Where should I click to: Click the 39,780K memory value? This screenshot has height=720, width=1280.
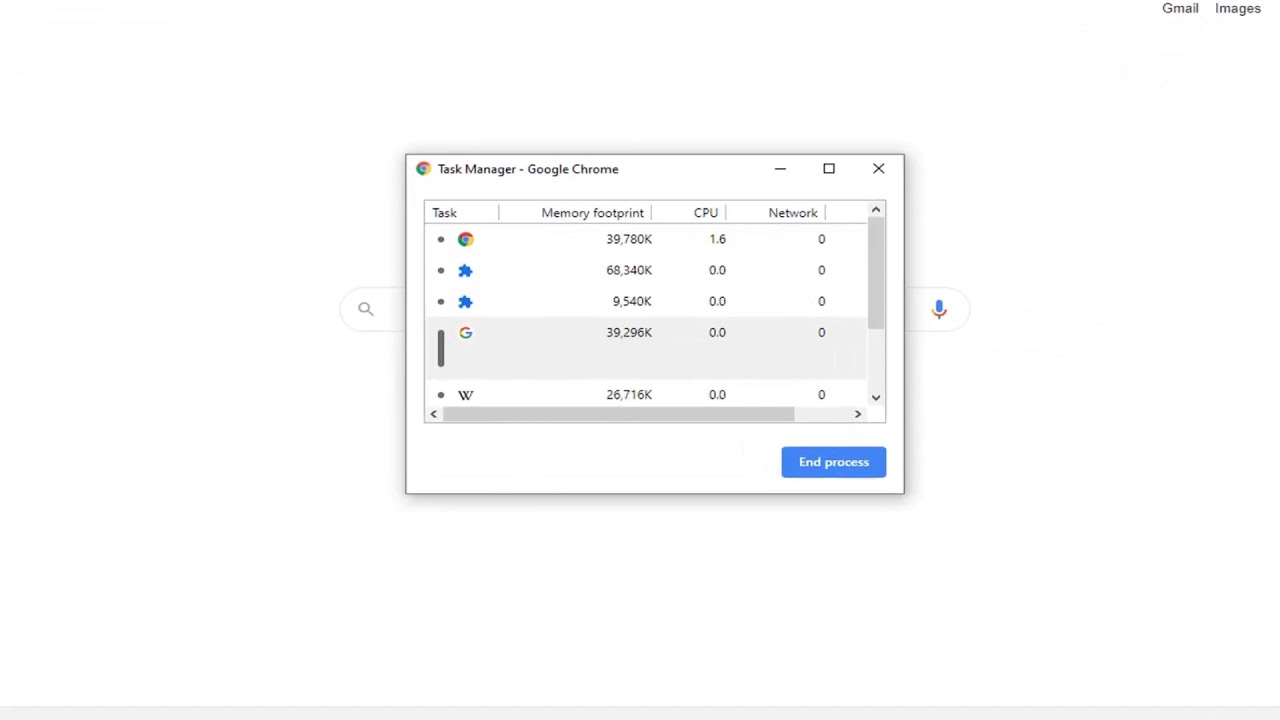629,239
